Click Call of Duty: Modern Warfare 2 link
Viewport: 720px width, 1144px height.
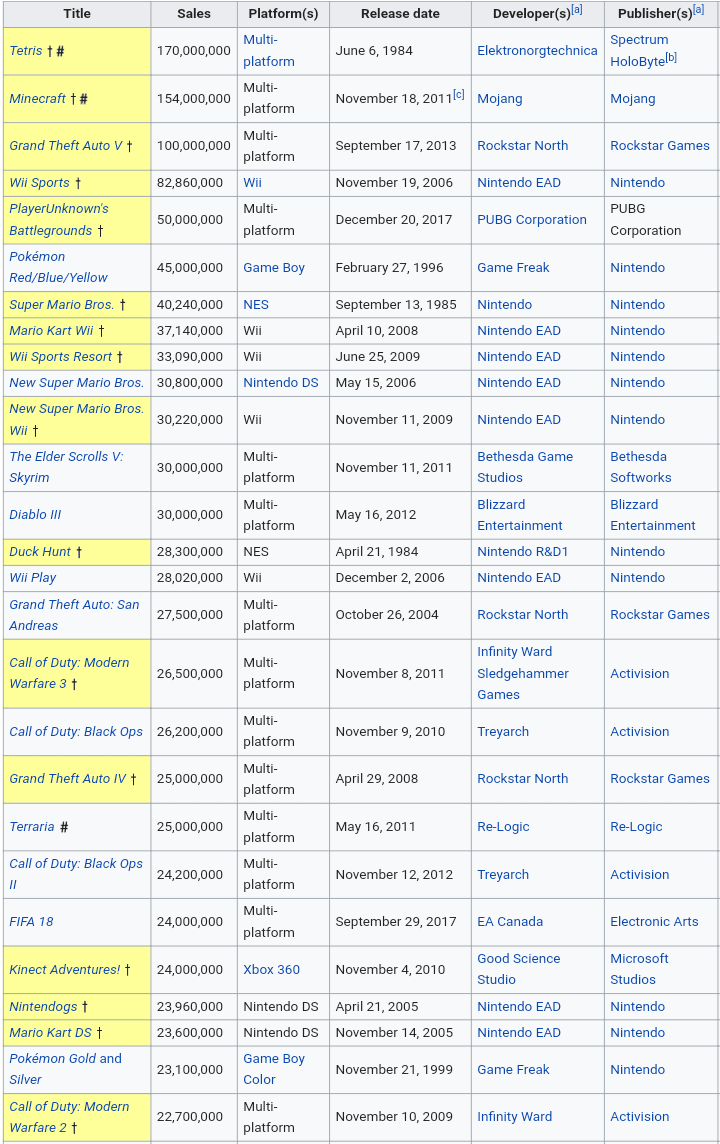[69, 1117]
